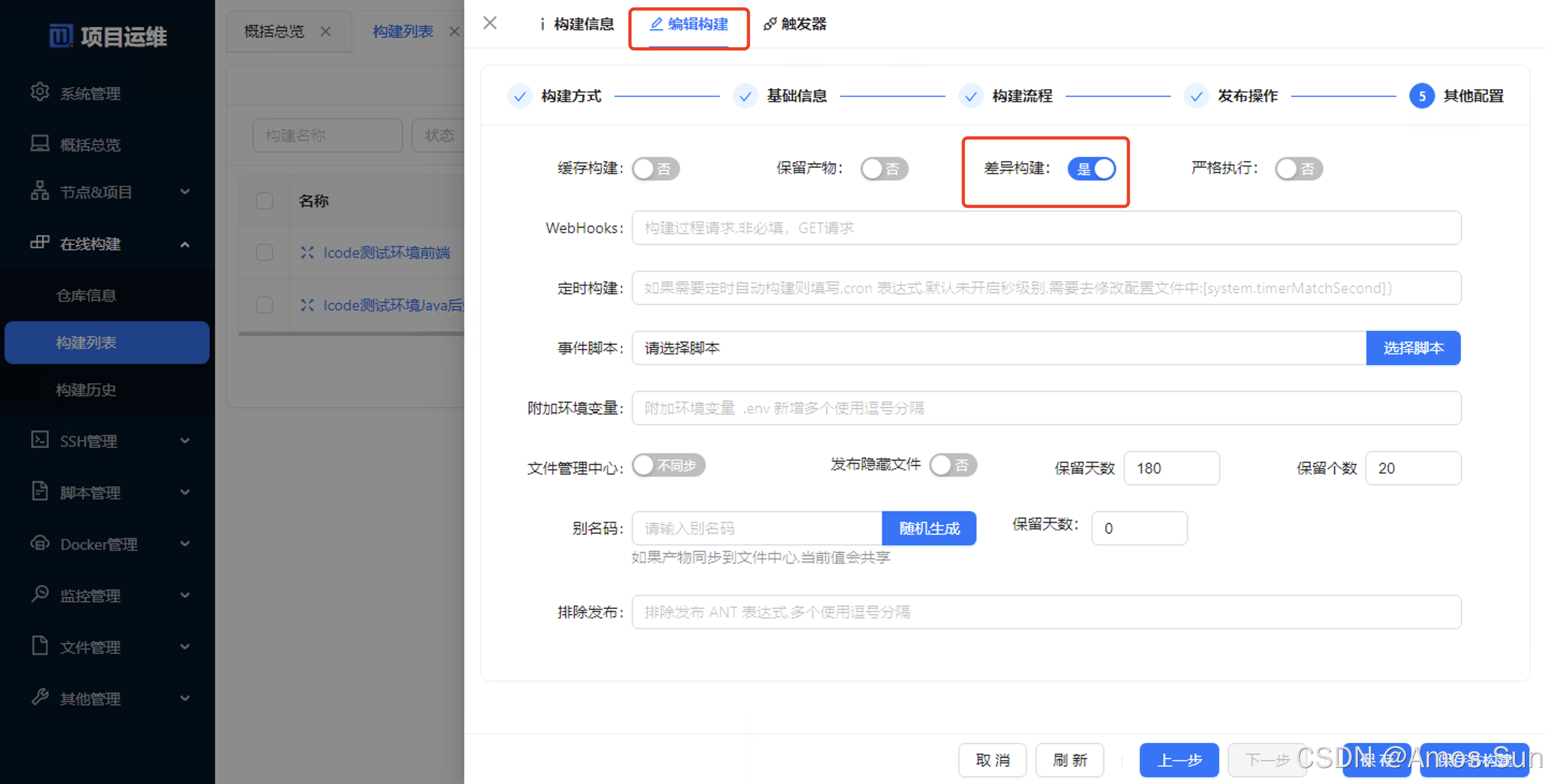Open the 构建信息 tab

coord(577,24)
